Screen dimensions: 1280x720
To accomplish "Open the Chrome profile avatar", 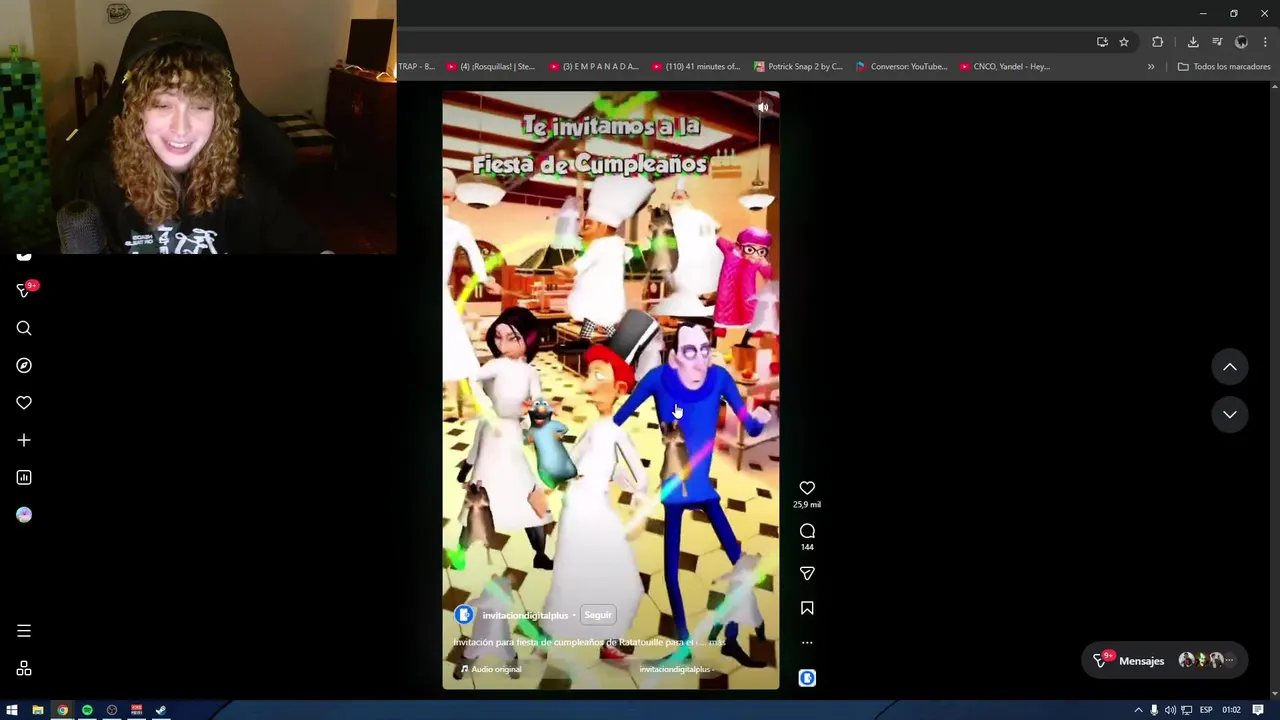I will (1241, 42).
